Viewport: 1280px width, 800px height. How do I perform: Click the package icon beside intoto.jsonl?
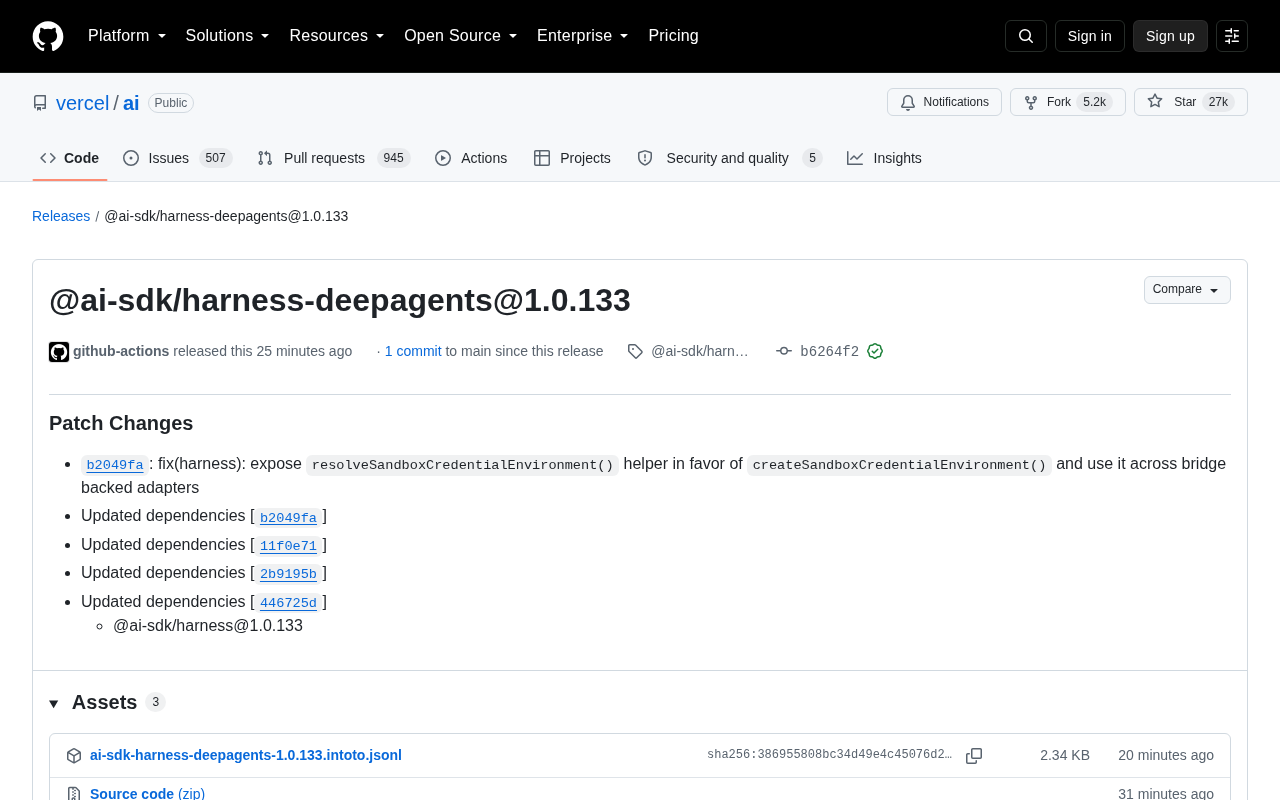(74, 756)
